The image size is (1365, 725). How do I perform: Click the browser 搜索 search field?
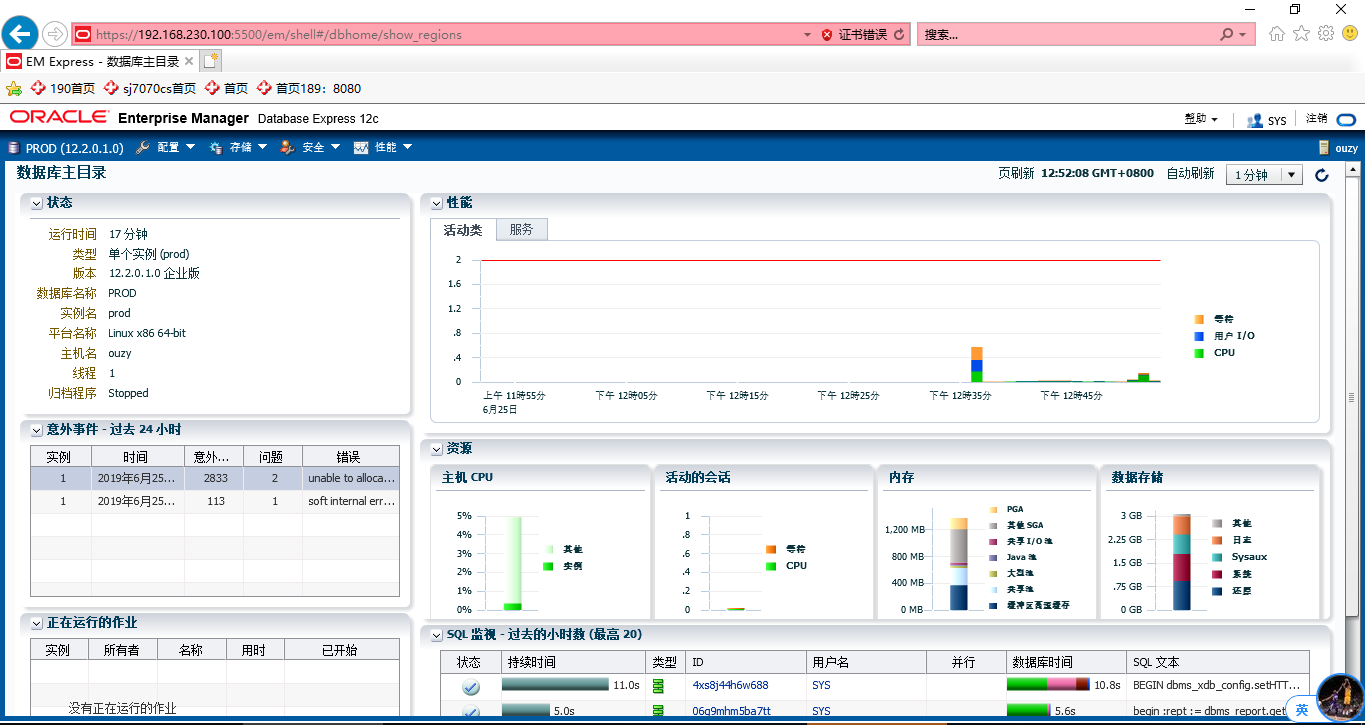pyautogui.click(x=1068, y=35)
